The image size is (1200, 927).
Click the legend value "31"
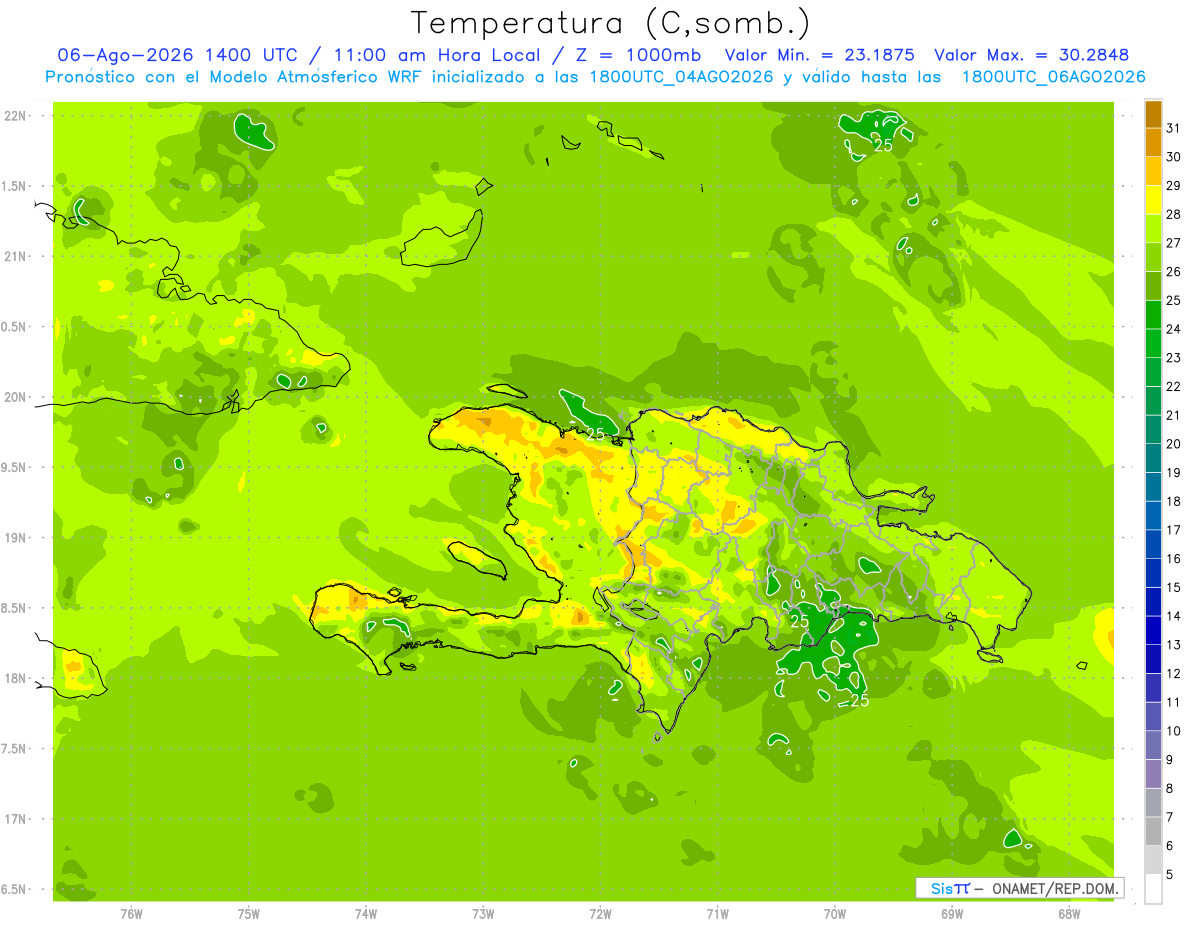(1174, 128)
